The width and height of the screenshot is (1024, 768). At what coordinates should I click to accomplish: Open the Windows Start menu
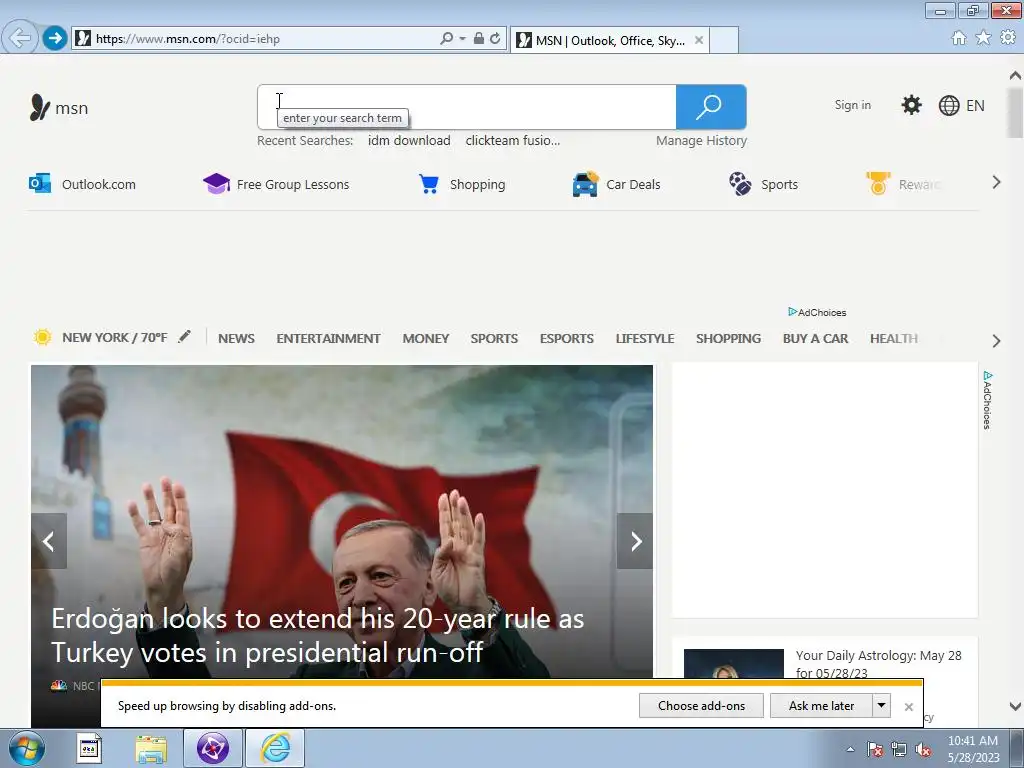click(x=27, y=748)
